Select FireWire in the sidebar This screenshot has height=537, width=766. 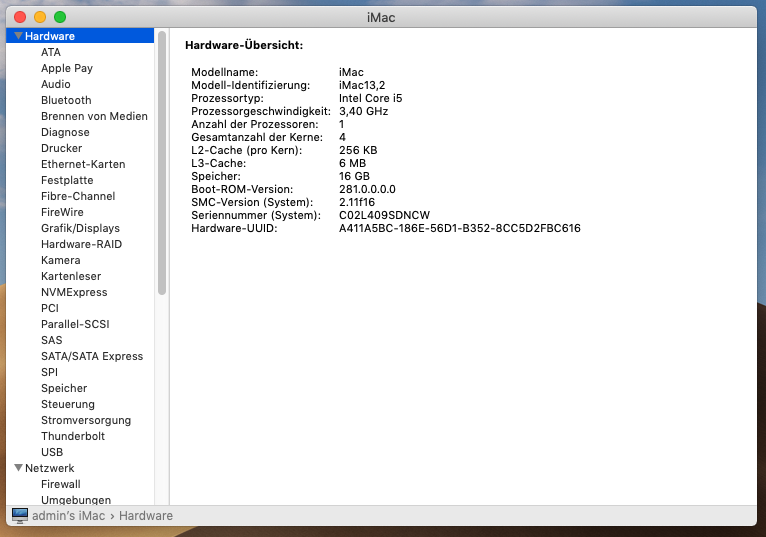click(x=62, y=212)
